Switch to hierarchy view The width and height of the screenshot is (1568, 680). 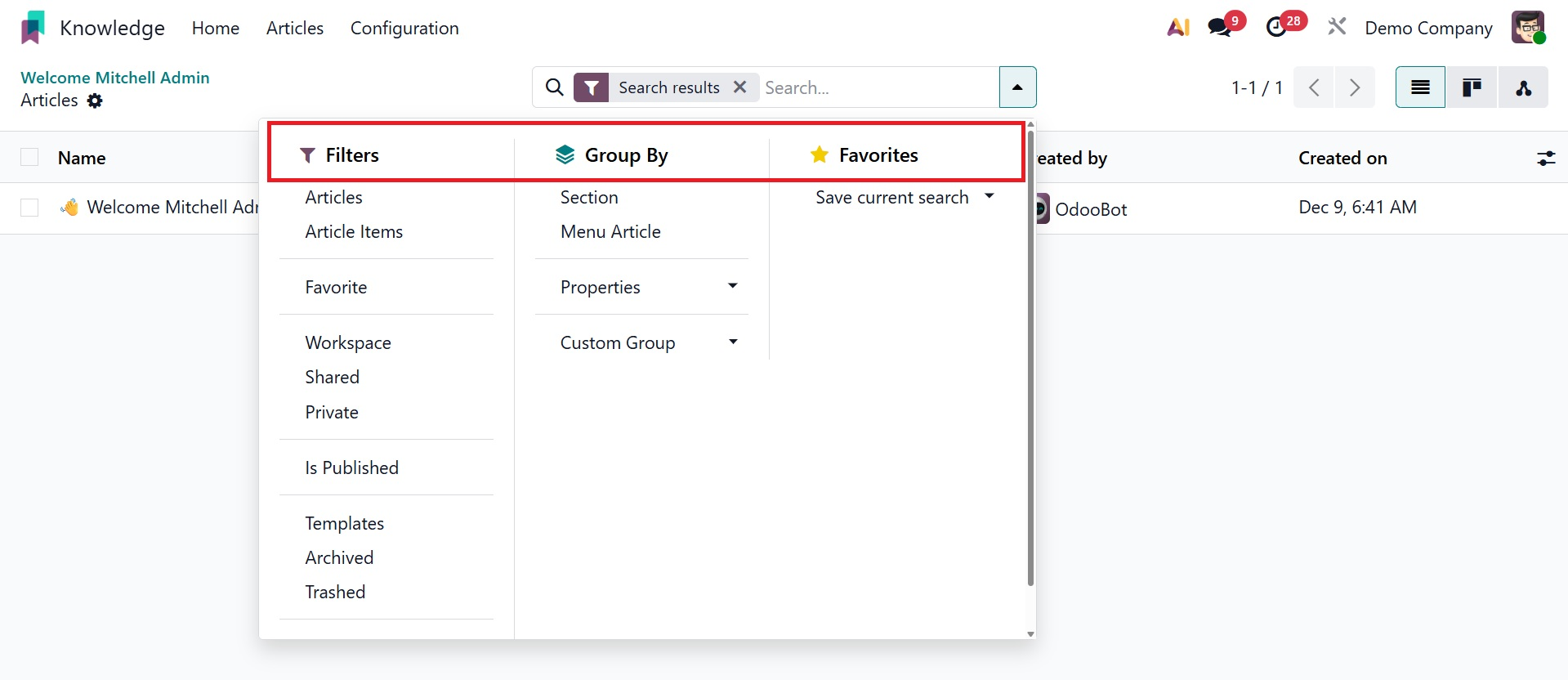pyautogui.click(x=1523, y=87)
